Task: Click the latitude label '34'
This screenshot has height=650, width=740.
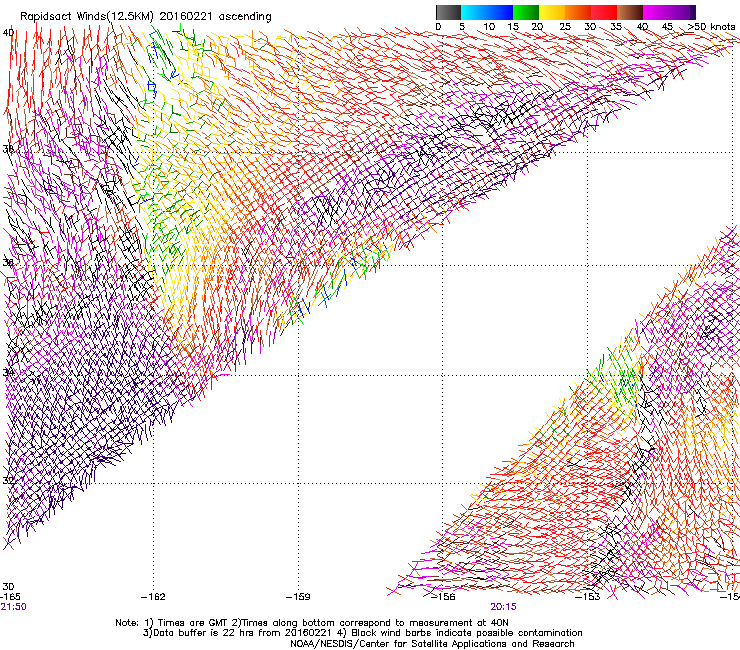Action: [8, 372]
